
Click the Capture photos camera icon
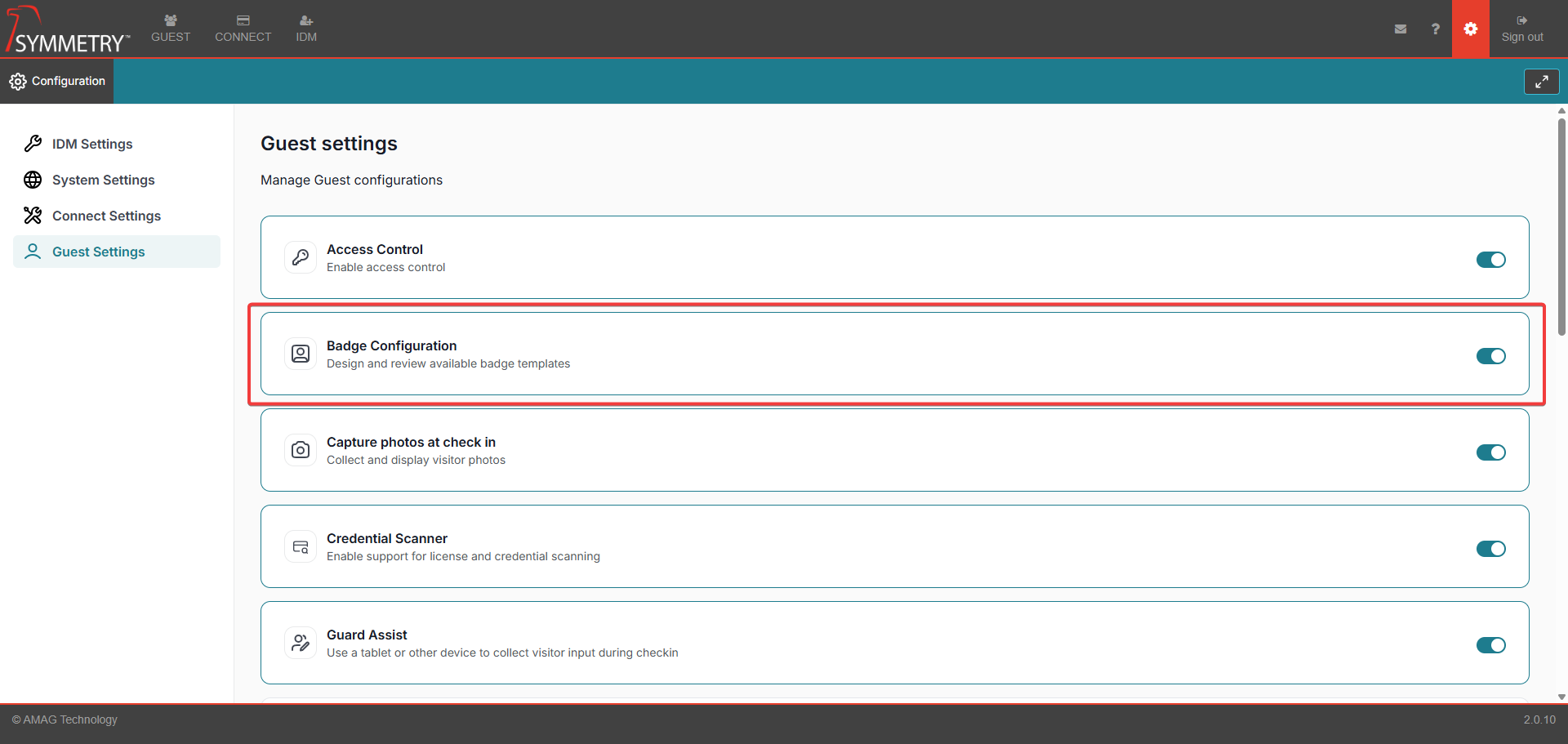click(x=301, y=449)
